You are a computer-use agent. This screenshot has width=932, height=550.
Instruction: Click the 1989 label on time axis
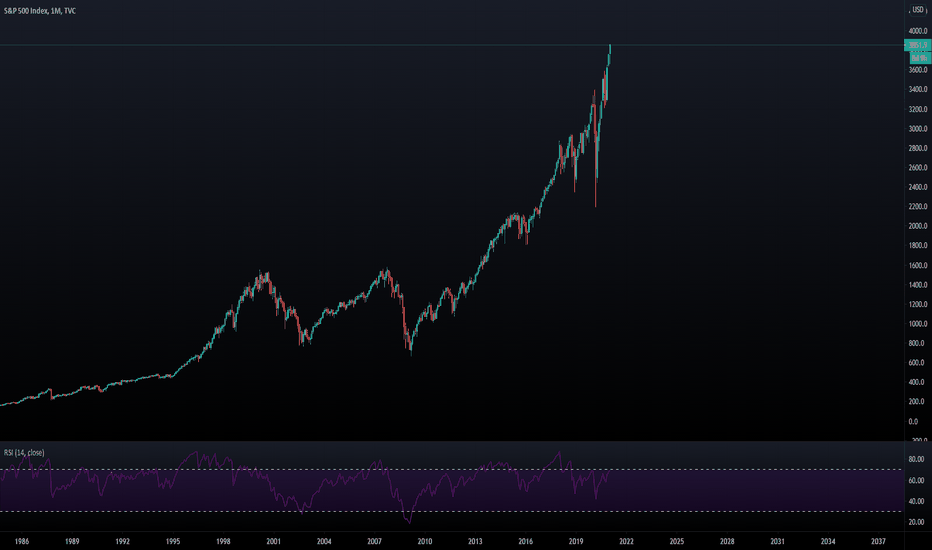click(x=72, y=541)
